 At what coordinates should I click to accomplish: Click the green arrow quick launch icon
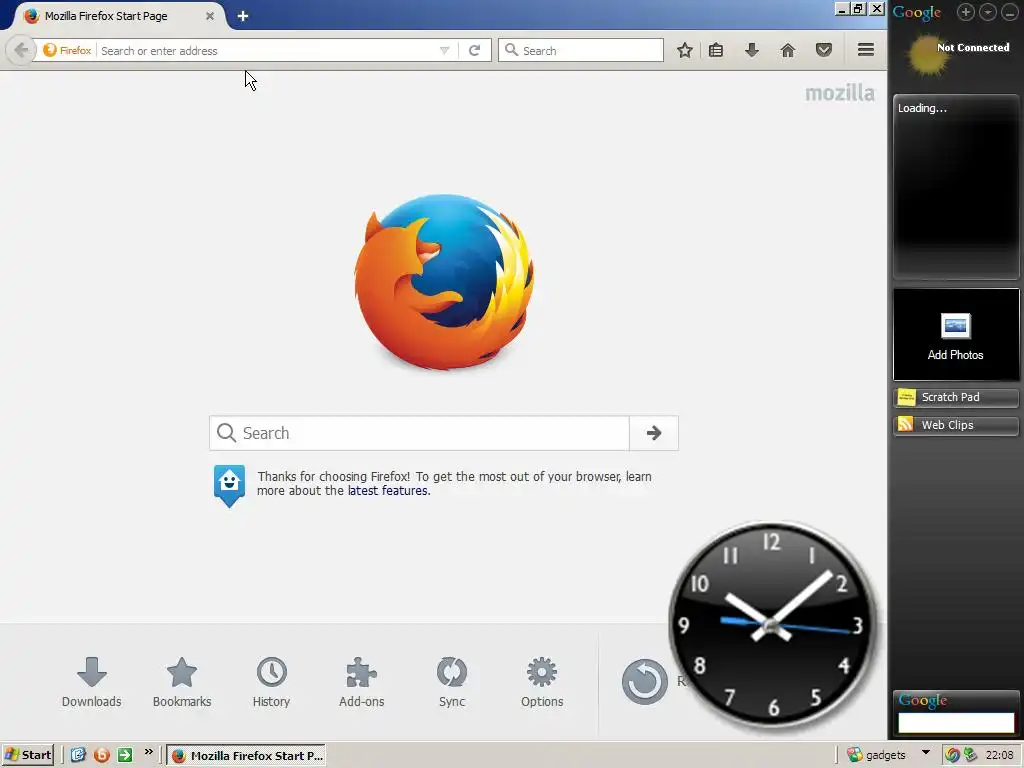pyautogui.click(x=125, y=755)
